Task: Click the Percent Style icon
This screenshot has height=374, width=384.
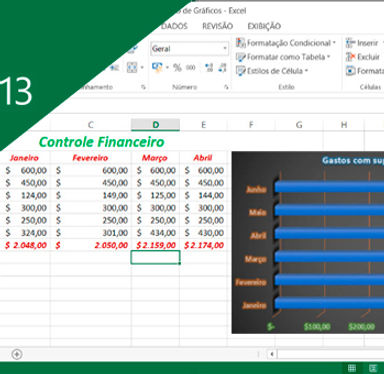Action: [177, 68]
